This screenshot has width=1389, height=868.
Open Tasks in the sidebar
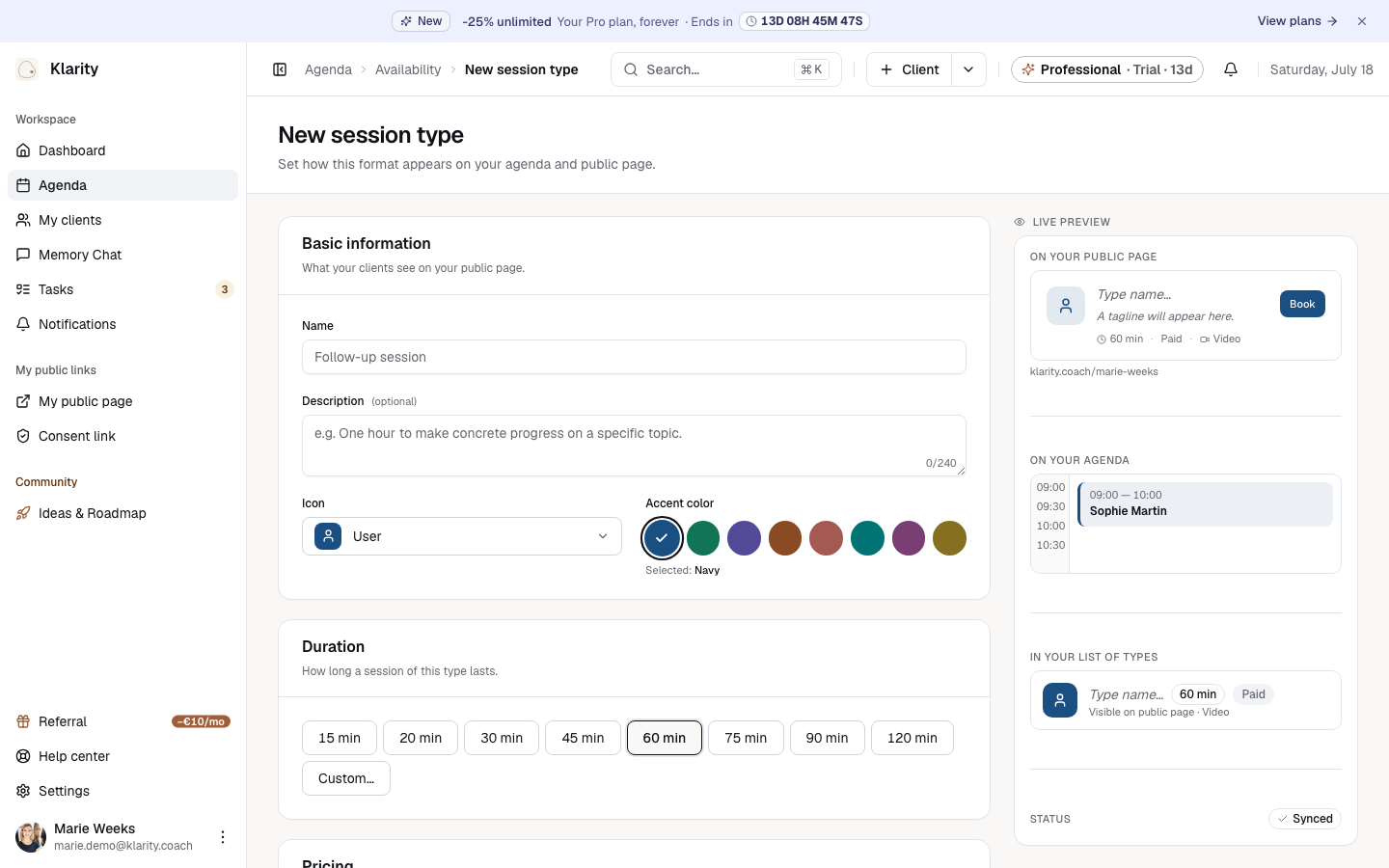(123, 289)
